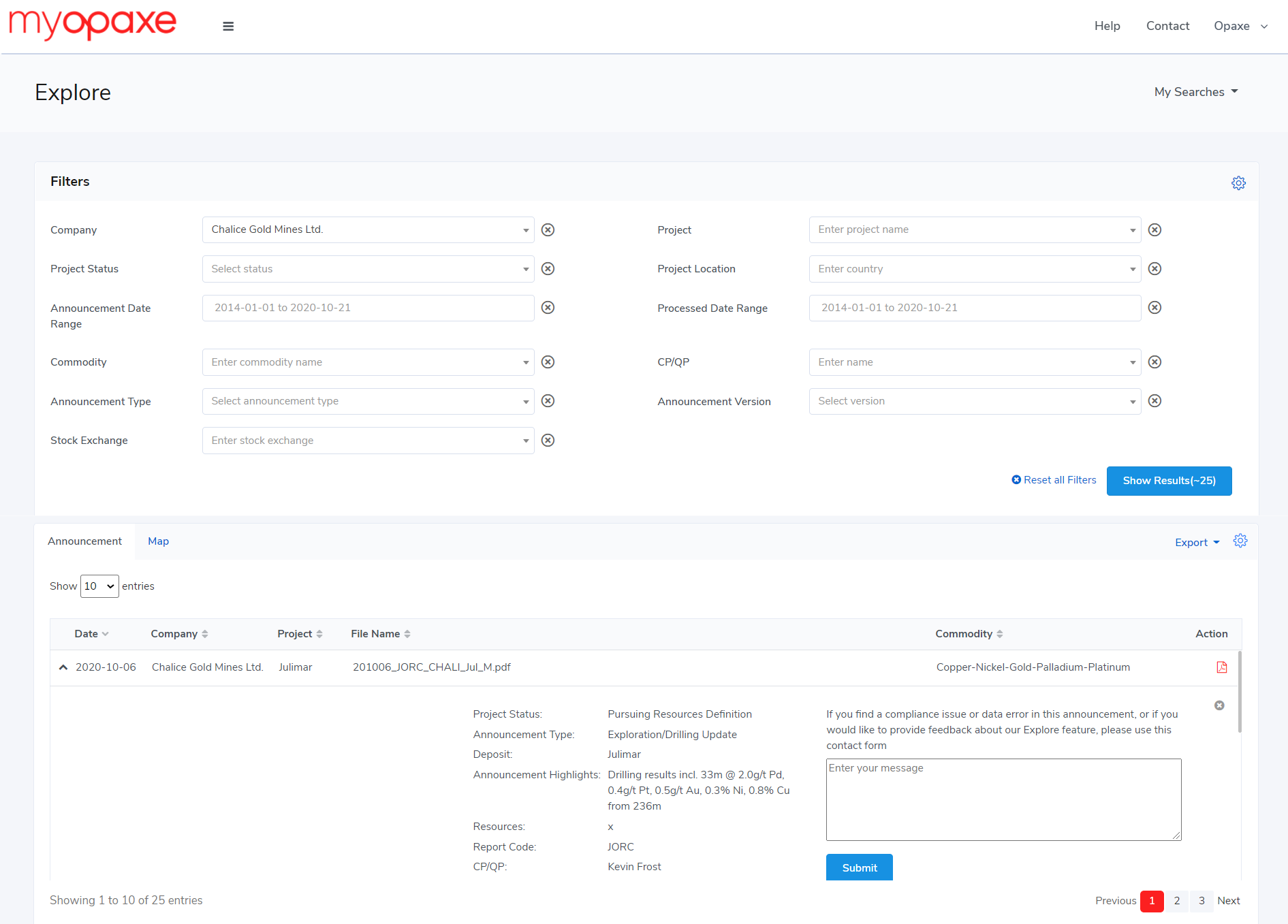This screenshot has width=1288, height=924.
Task: Open the Project Location country dropdown
Action: [975, 269]
